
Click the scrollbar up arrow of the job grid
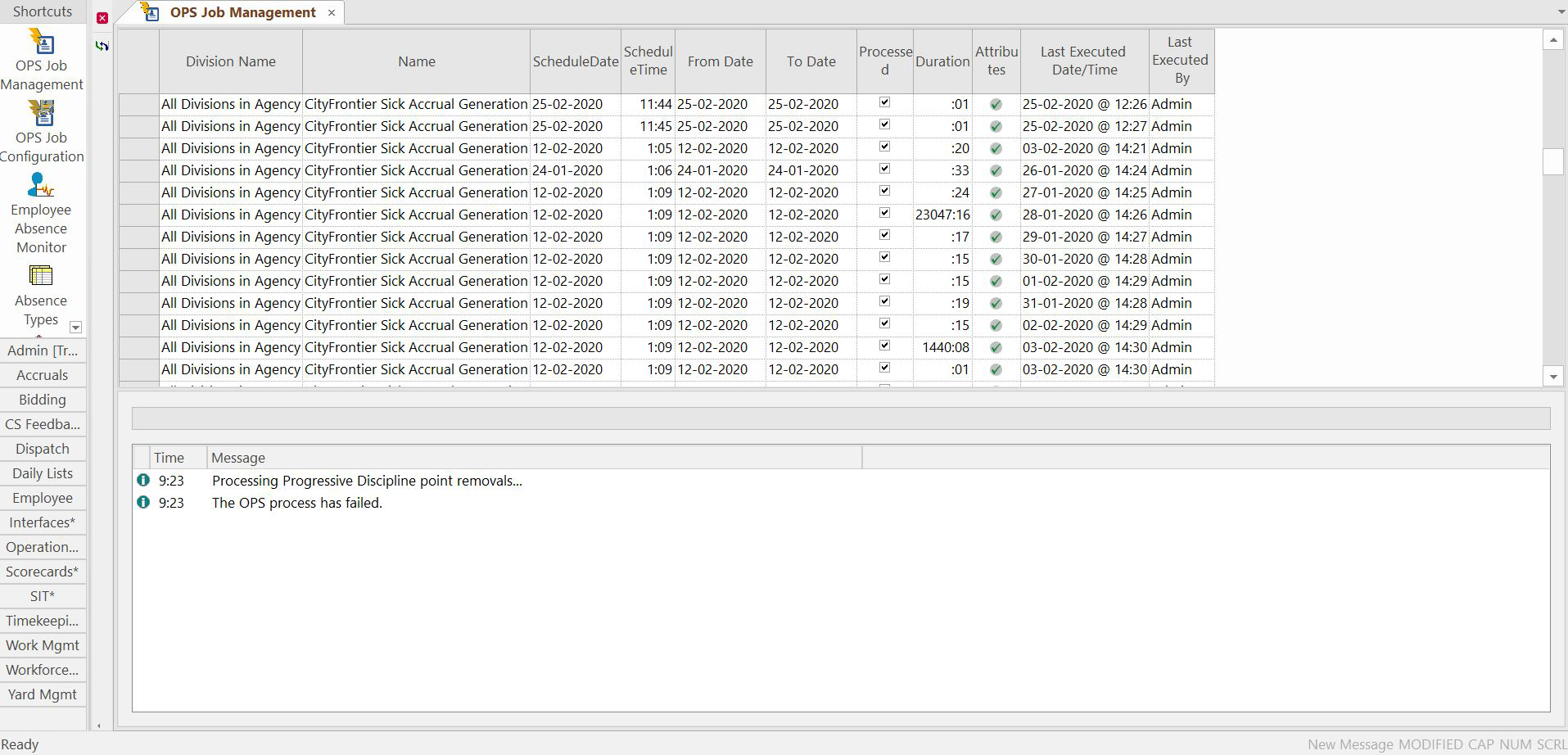pyautogui.click(x=1553, y=38)
